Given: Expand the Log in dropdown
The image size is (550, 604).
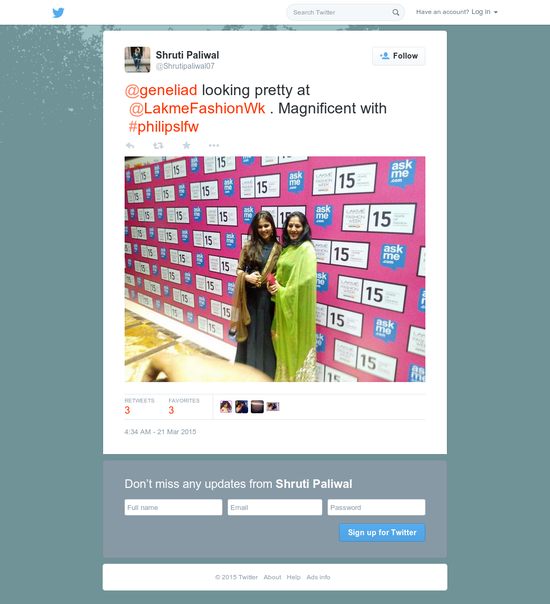Looking at the screenshot, I should [485, 12].
